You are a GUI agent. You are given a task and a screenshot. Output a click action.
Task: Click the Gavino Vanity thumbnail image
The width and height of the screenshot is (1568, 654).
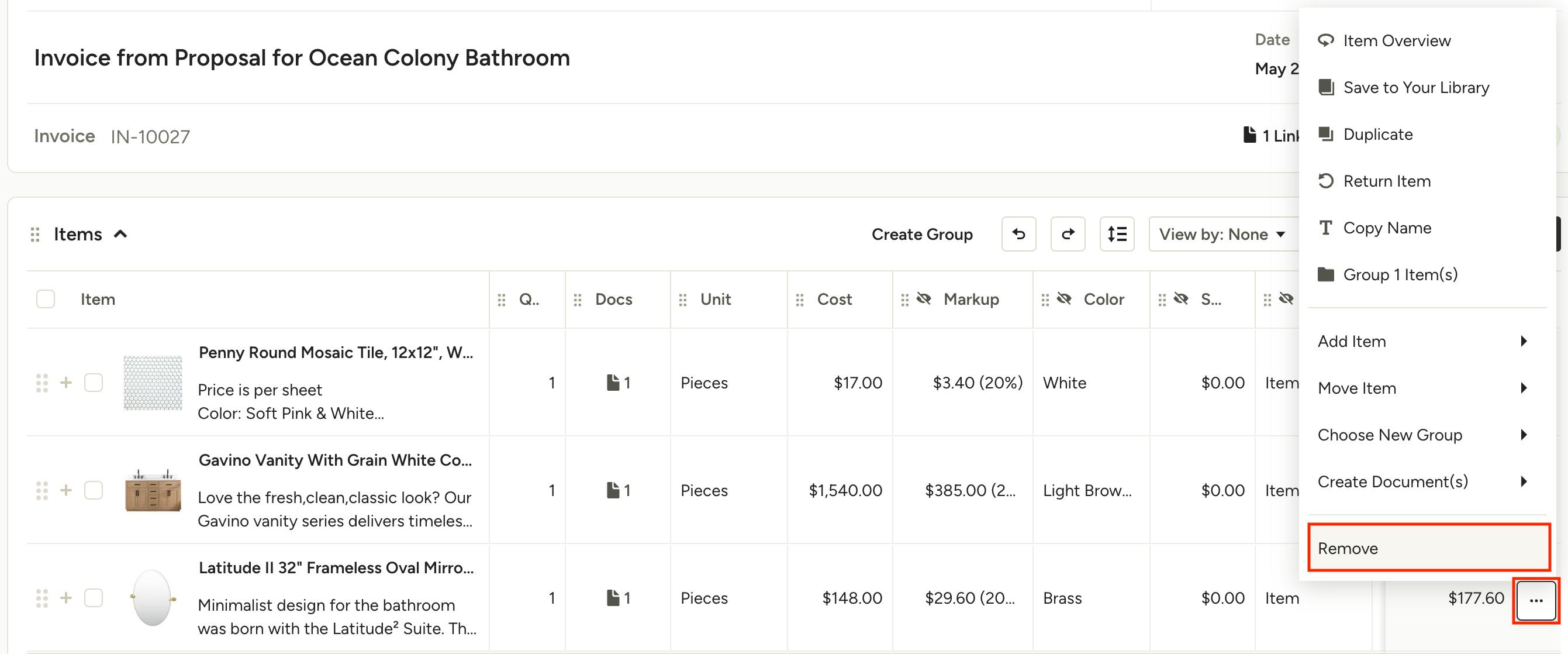point(153,490)
